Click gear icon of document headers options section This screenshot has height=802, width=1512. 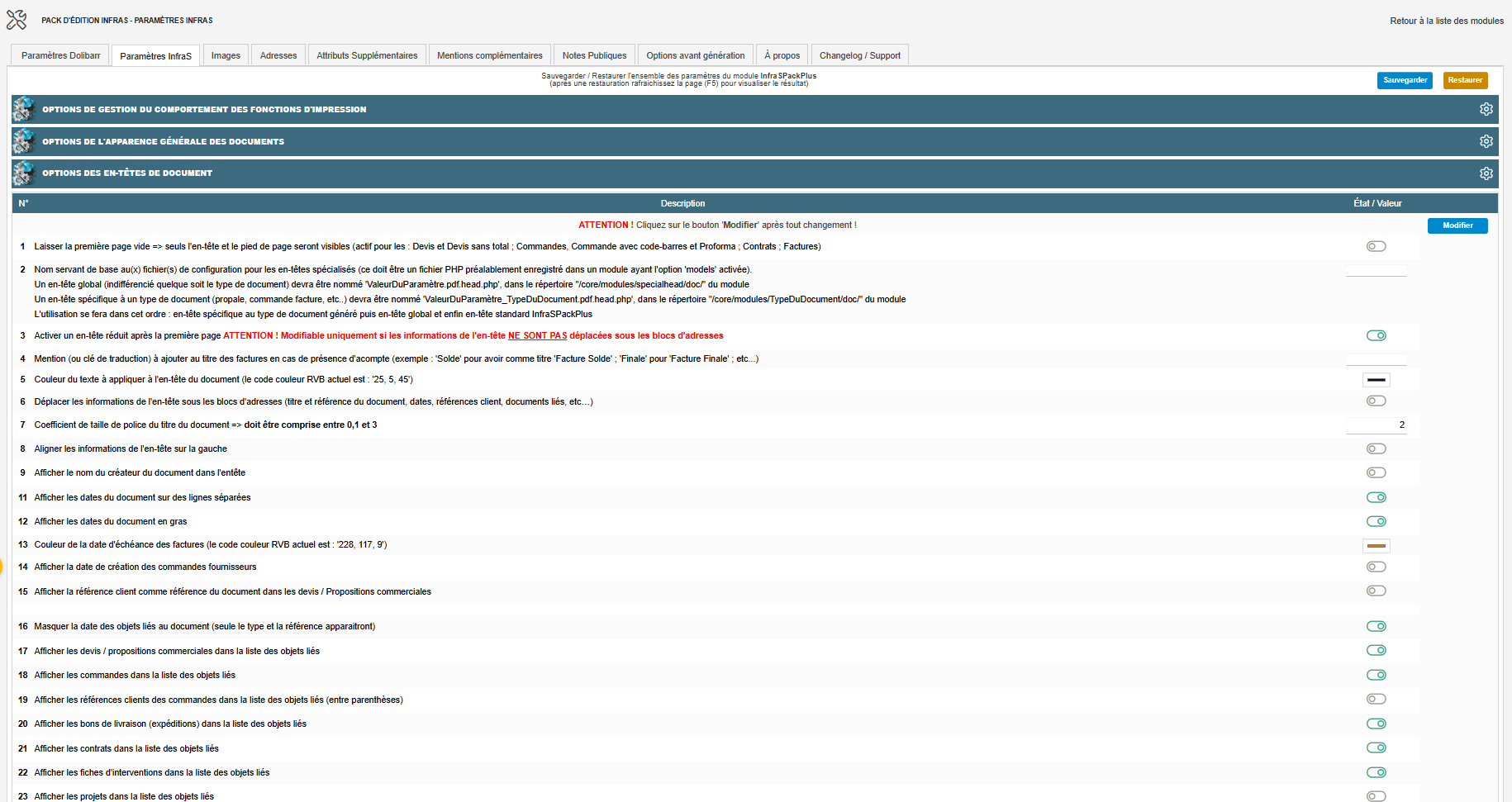1486,173
